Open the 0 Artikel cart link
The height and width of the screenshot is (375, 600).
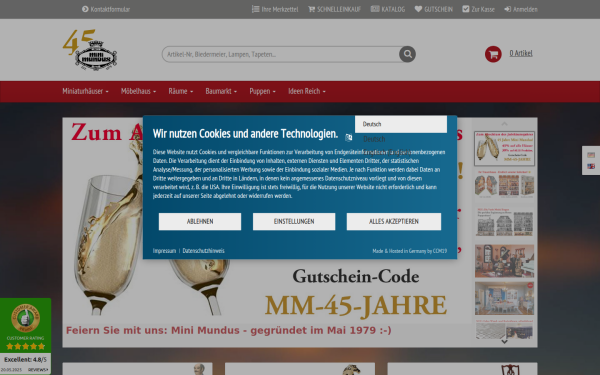point(521,53)
